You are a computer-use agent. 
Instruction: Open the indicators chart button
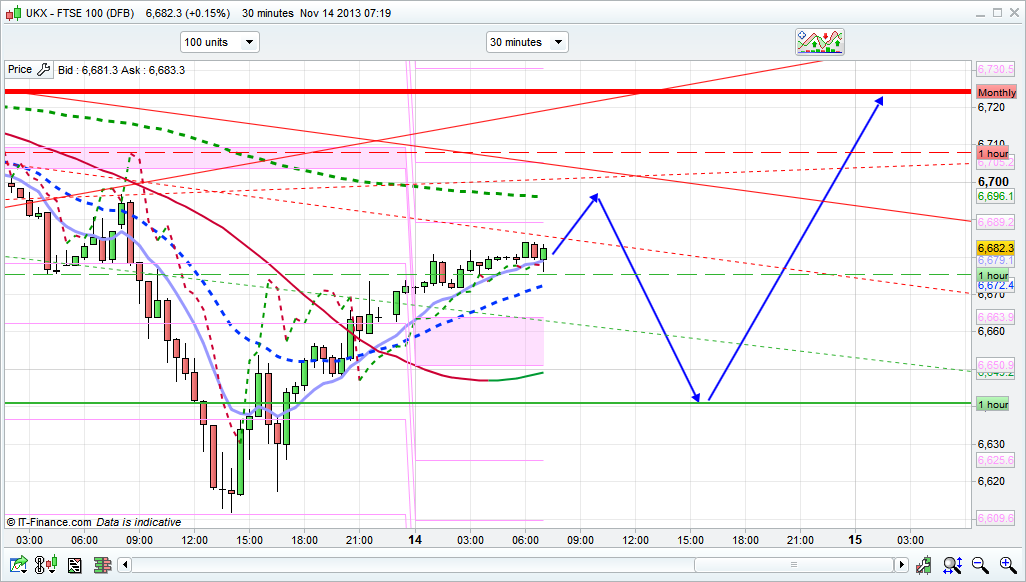[820, 42]
